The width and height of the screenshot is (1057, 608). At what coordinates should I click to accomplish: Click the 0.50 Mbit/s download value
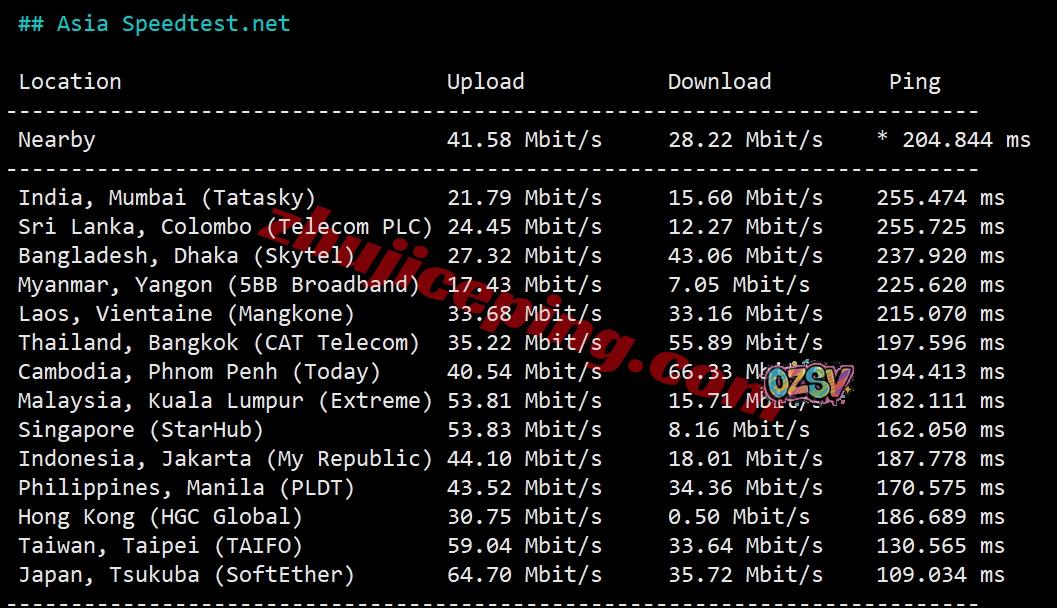tap(739, 516)
